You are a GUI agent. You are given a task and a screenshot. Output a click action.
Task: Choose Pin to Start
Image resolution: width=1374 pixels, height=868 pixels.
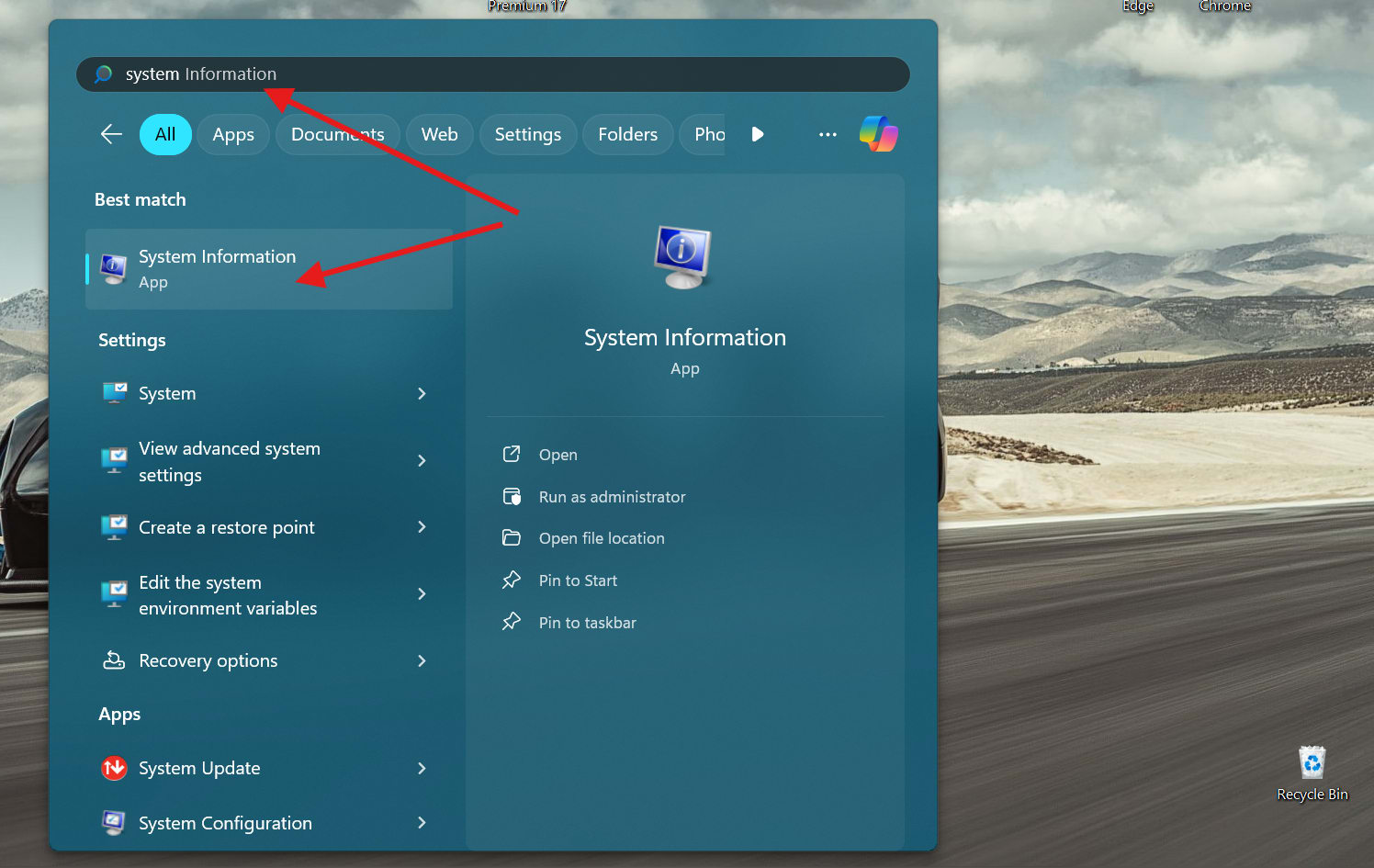click(x=578, y=581)
